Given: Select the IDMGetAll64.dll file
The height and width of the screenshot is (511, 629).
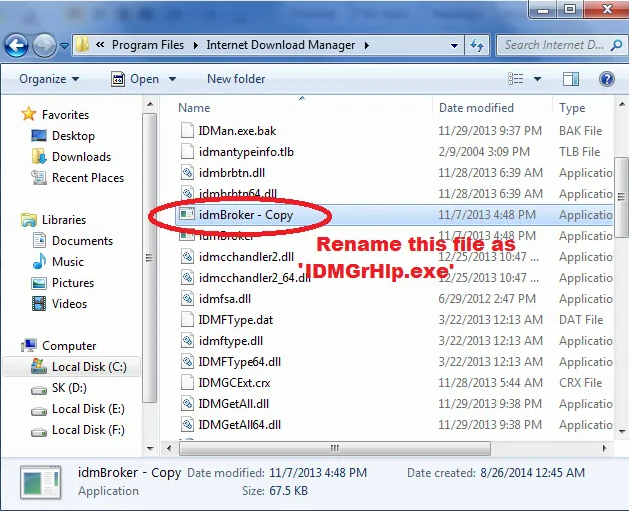Looking at the screenshot, I should coord(239,425).
